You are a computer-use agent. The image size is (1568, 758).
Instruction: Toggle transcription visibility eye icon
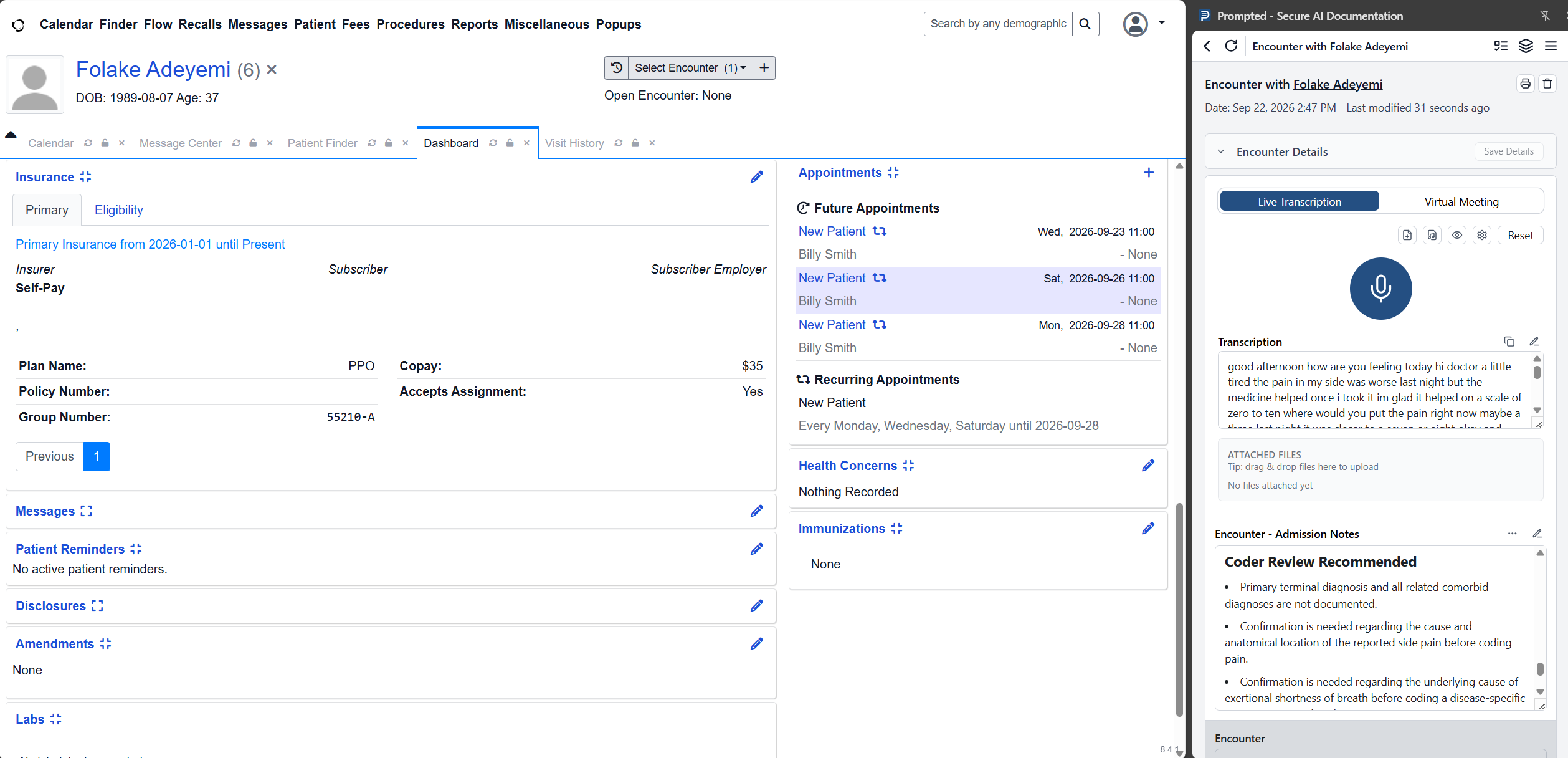[1457, 235]
